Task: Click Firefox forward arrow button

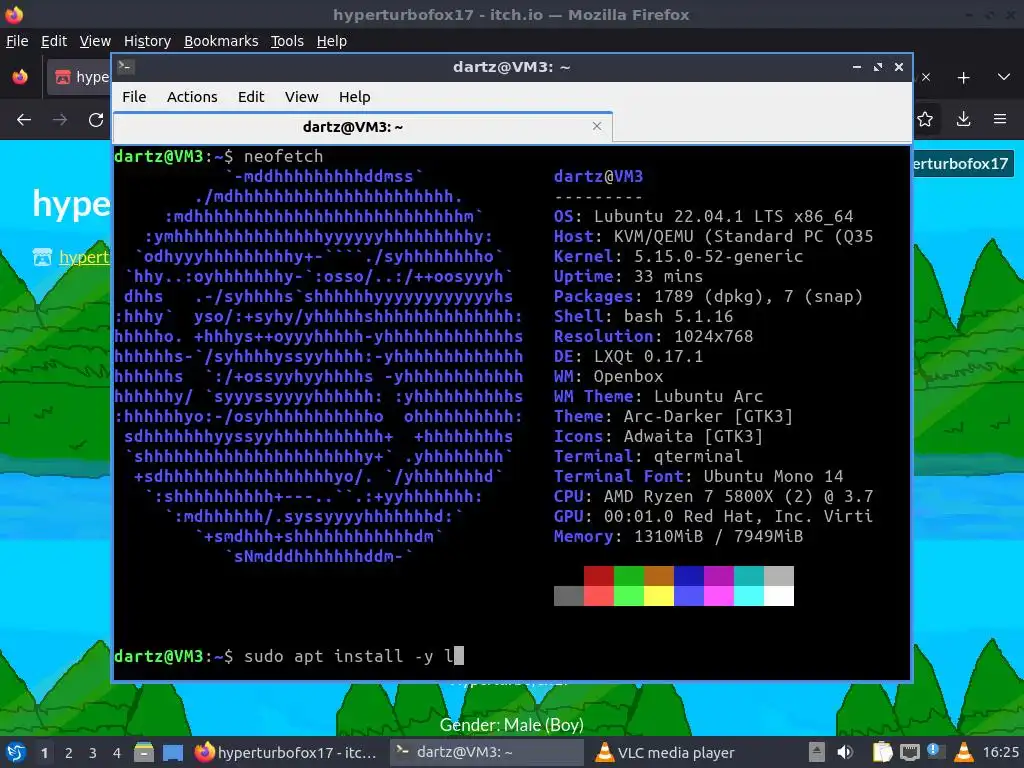Action: coord(60,120)
